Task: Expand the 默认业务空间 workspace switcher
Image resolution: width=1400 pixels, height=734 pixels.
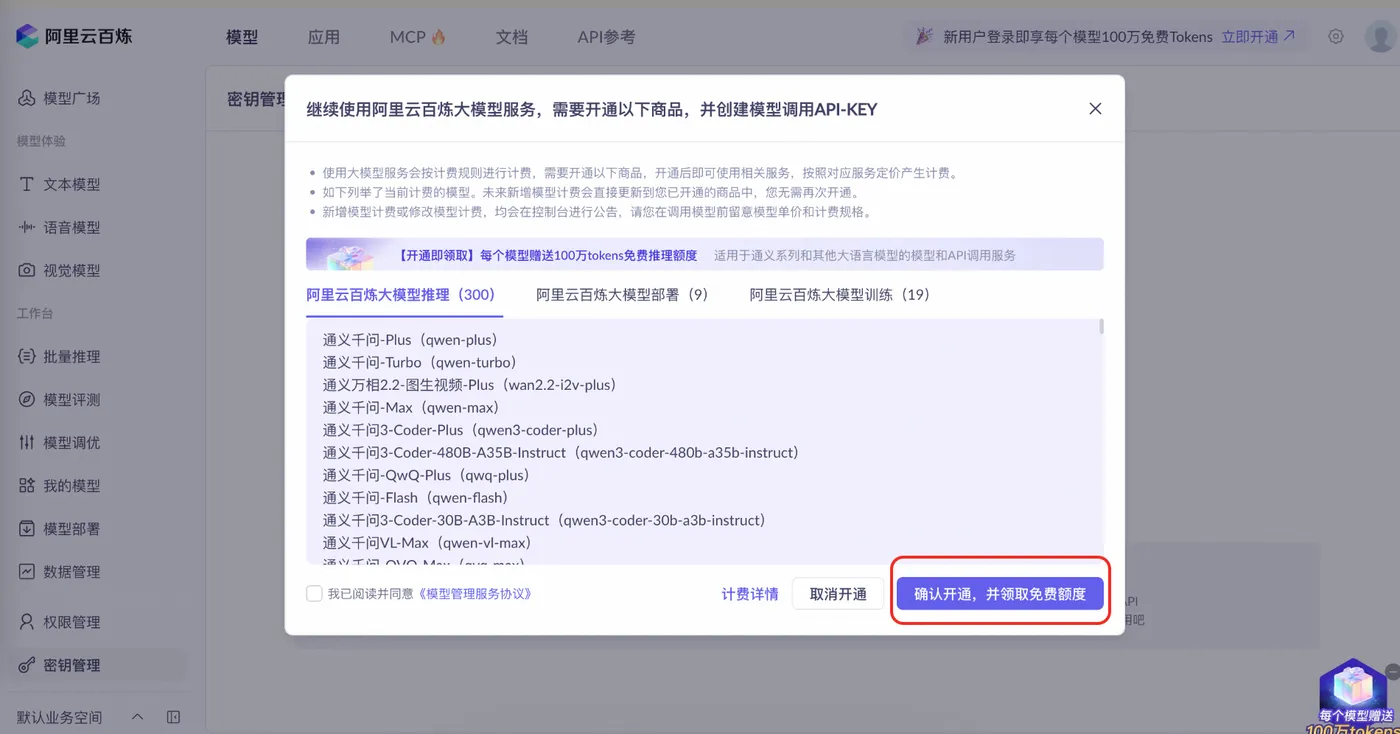Action: (138, 717)
